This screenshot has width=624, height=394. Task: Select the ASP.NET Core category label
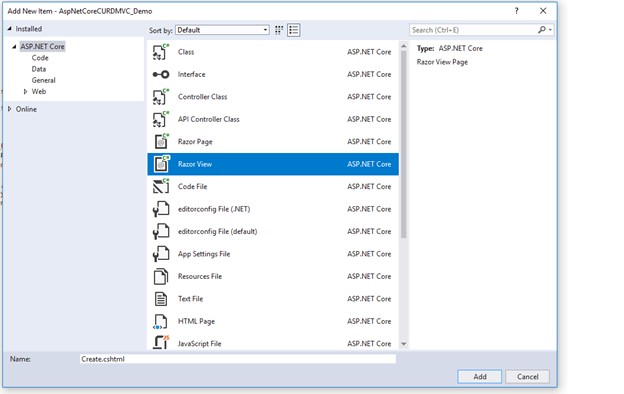[42, 47]
